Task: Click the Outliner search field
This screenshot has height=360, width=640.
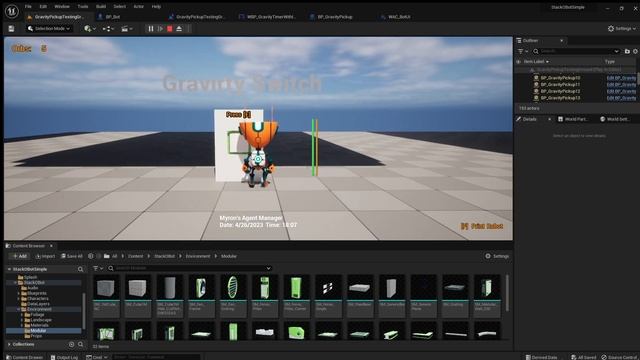Action: click(x=576, y=51)
